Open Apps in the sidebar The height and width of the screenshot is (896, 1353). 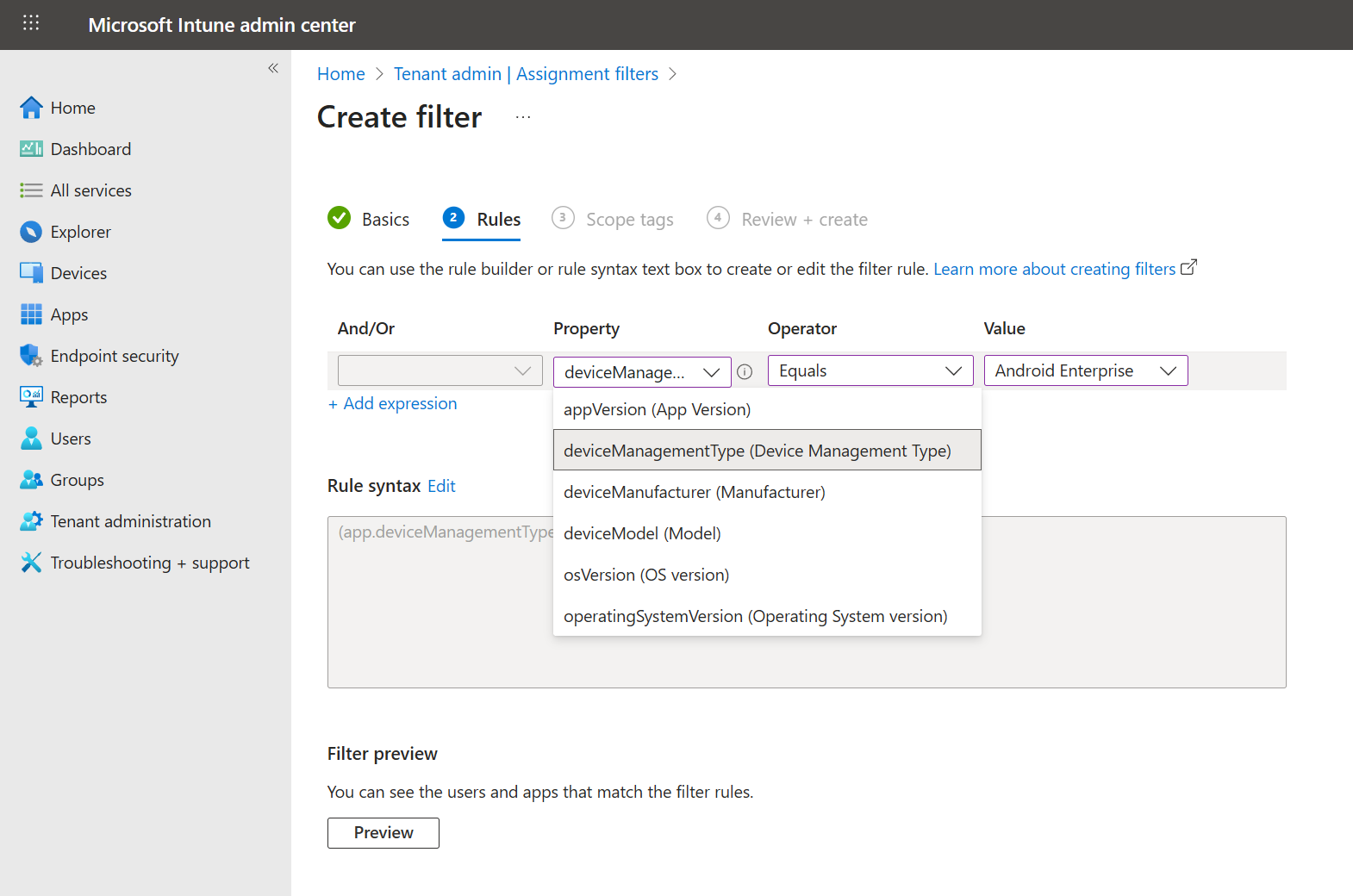tap(69, 314)
